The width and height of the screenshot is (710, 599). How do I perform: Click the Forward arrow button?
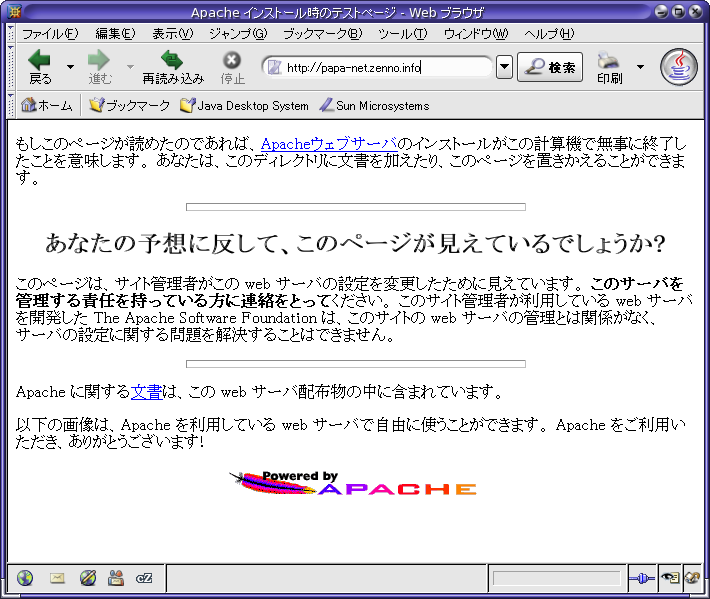point(99,67)
